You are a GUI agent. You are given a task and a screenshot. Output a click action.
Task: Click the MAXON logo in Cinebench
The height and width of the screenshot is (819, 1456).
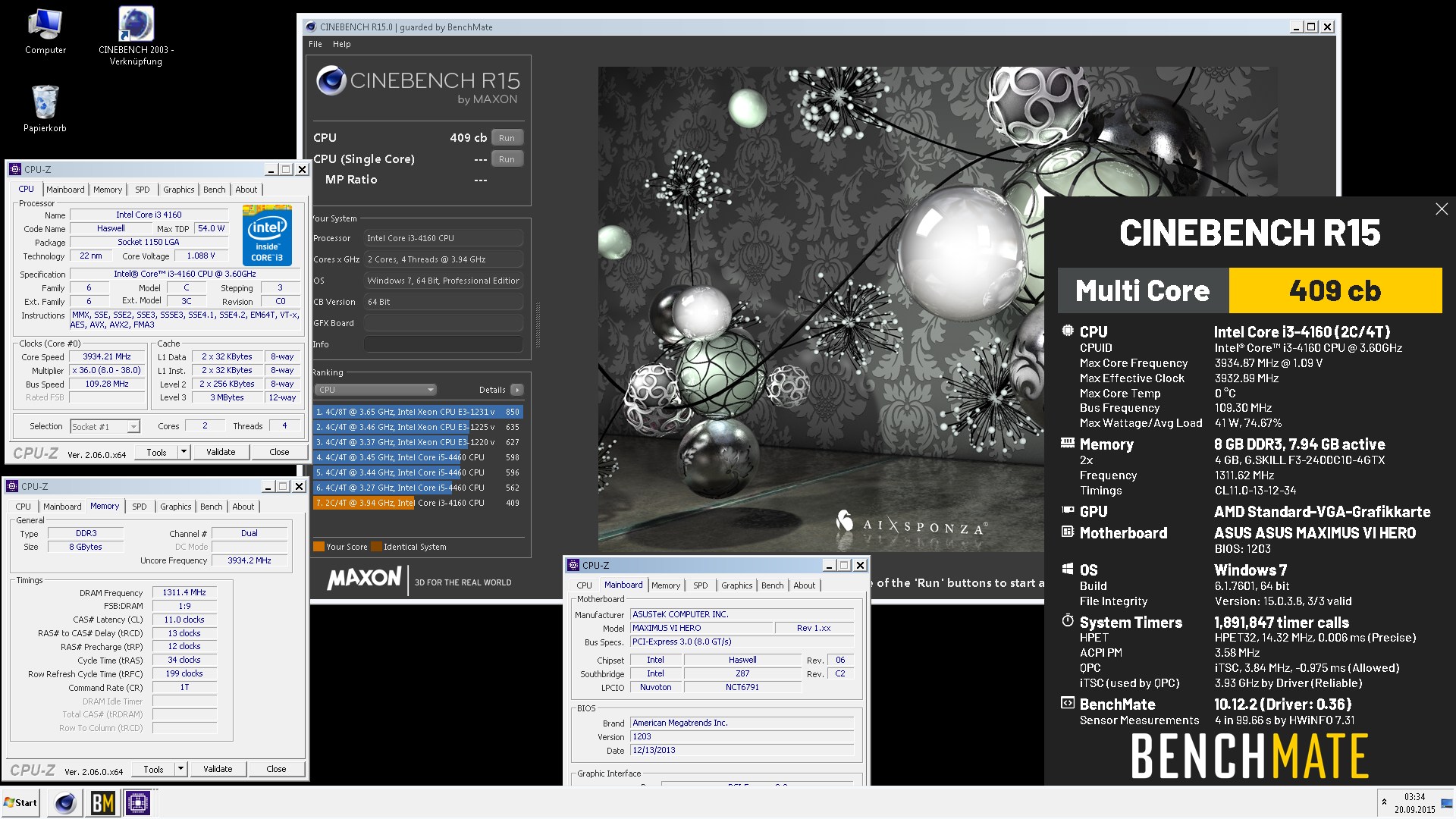[364, 579]
